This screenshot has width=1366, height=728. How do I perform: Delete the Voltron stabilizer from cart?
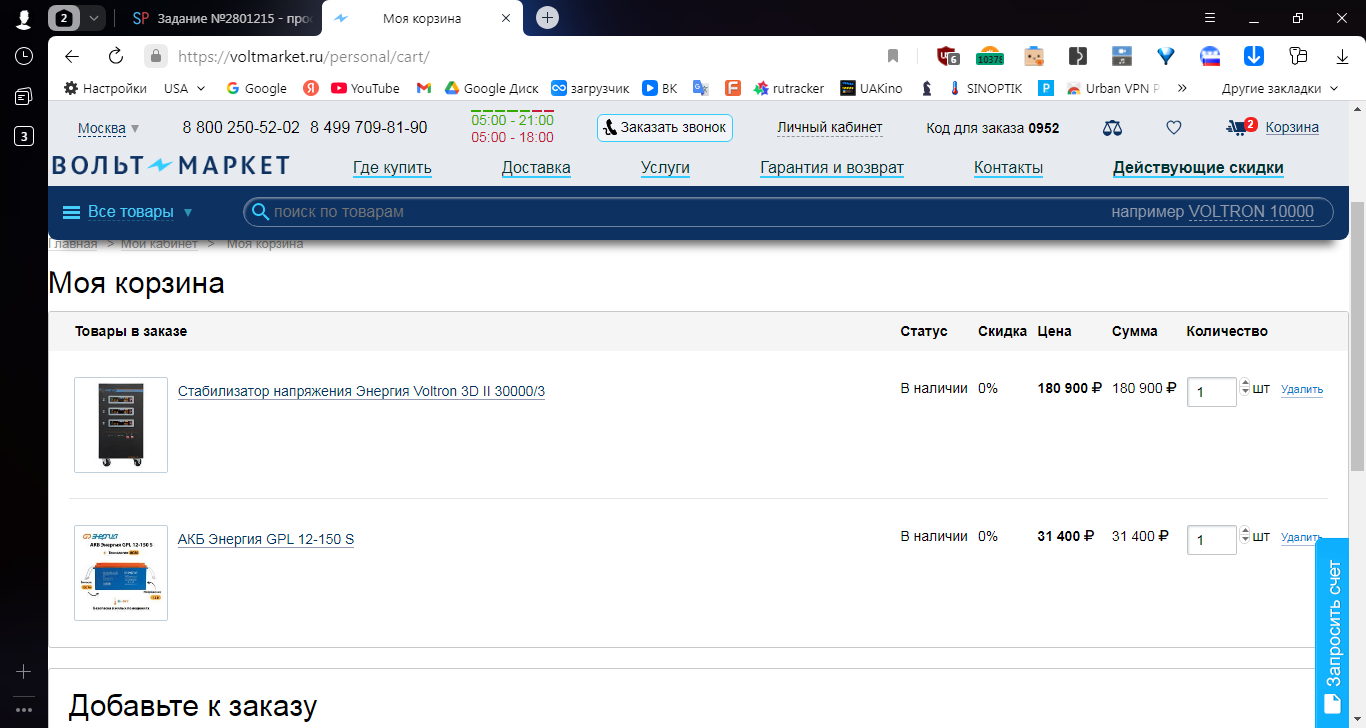[x=1301, y=390]
